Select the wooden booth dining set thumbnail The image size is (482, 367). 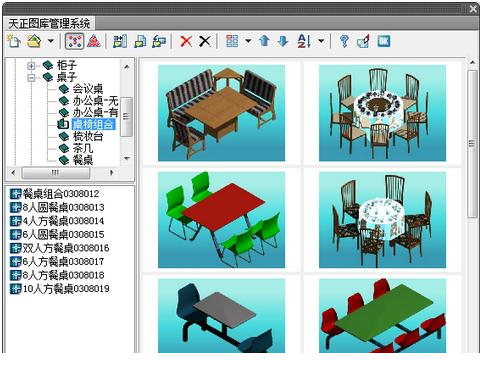tap(221, 113)
